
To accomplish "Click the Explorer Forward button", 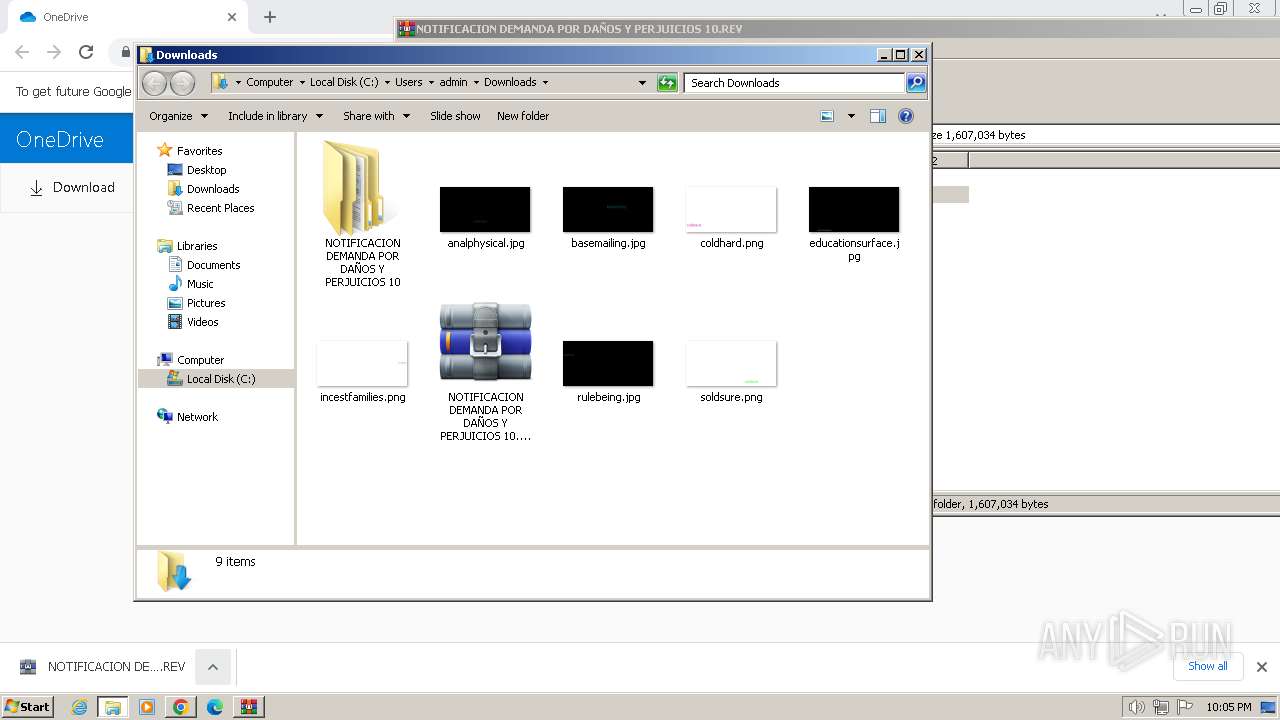I will point(182,83).
